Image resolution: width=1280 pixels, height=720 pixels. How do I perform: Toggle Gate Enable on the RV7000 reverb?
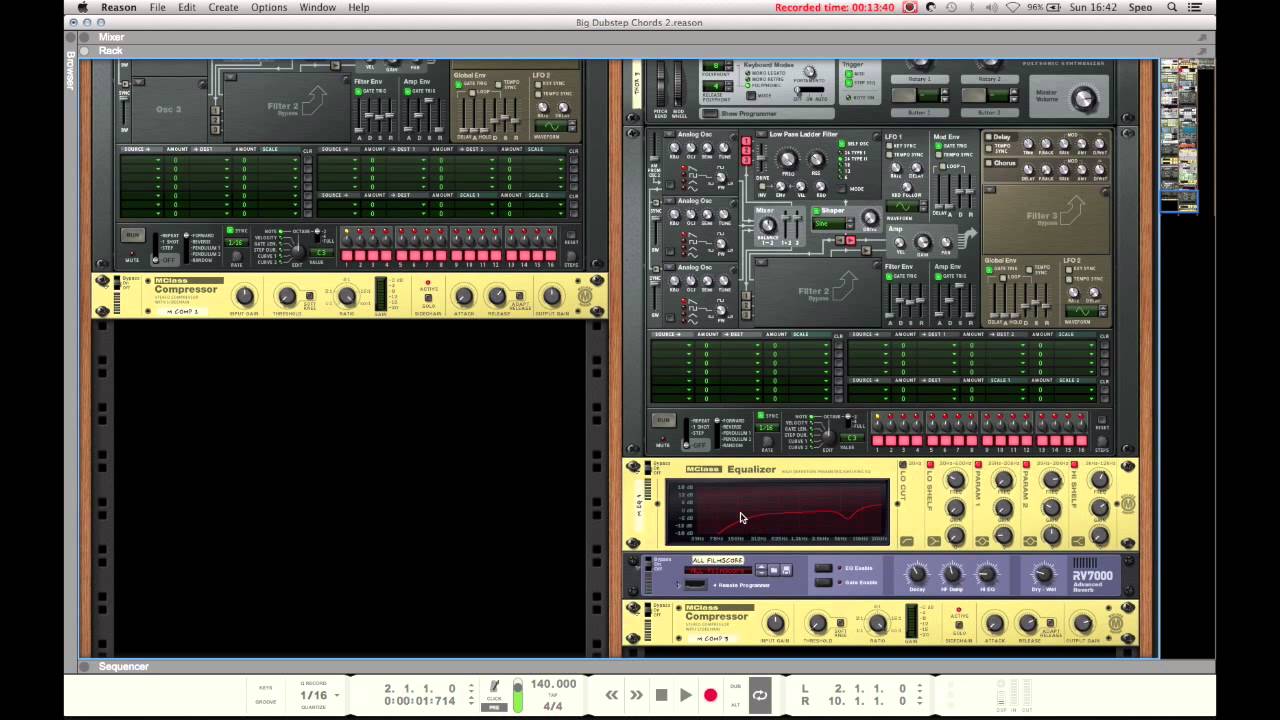pos(824,582)
